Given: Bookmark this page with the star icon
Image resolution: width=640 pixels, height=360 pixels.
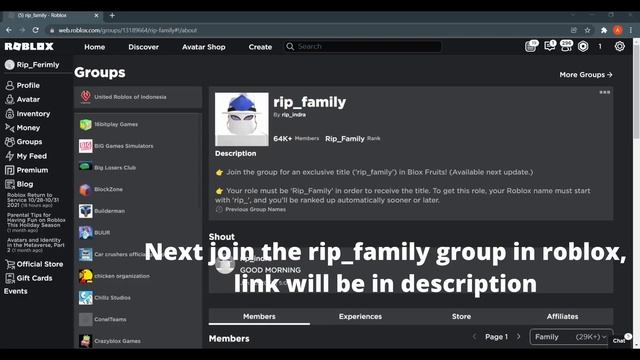Looking at the screenshot, I should [587, 30].
